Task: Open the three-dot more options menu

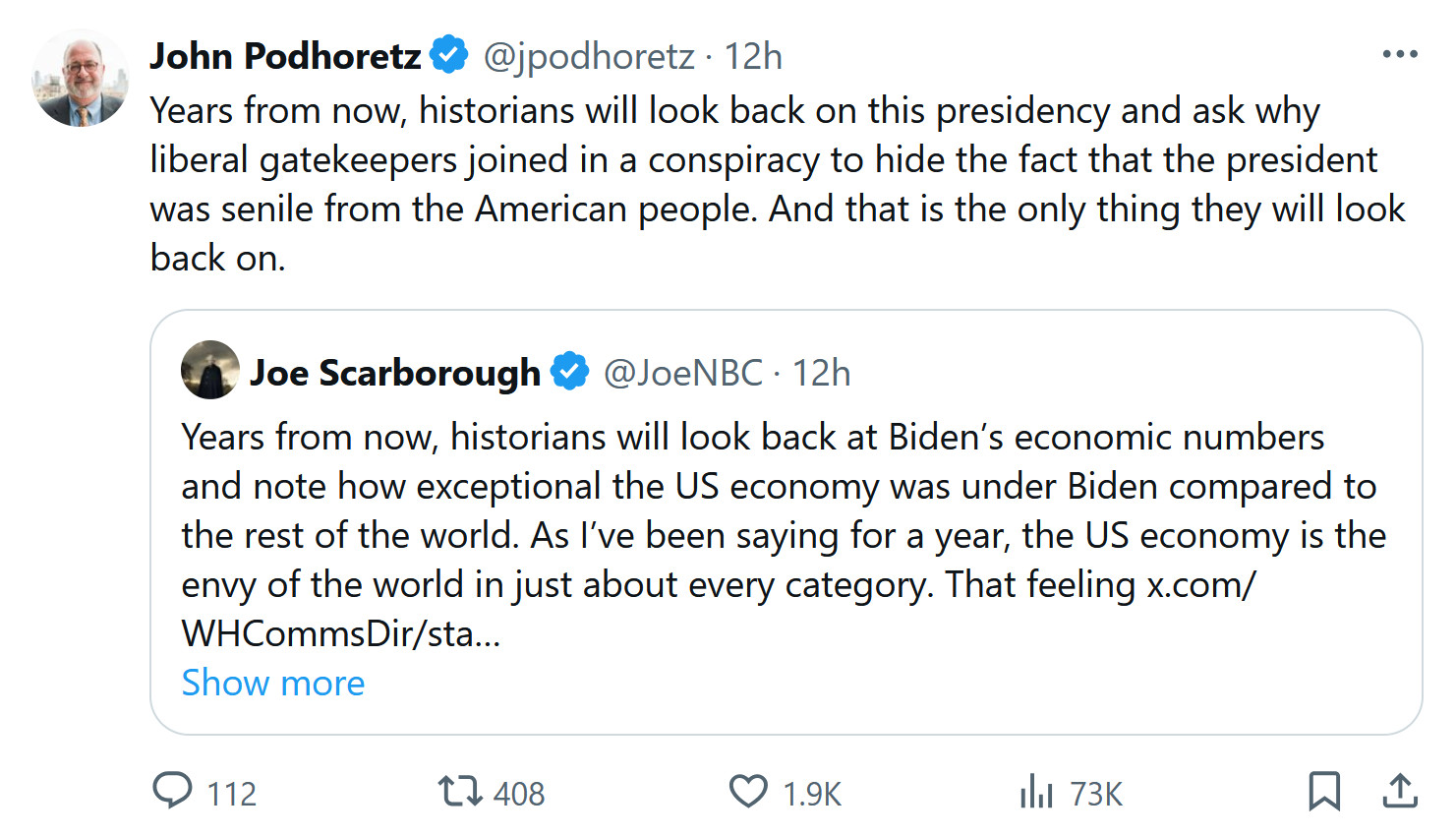Action: tap(1399, 54)
